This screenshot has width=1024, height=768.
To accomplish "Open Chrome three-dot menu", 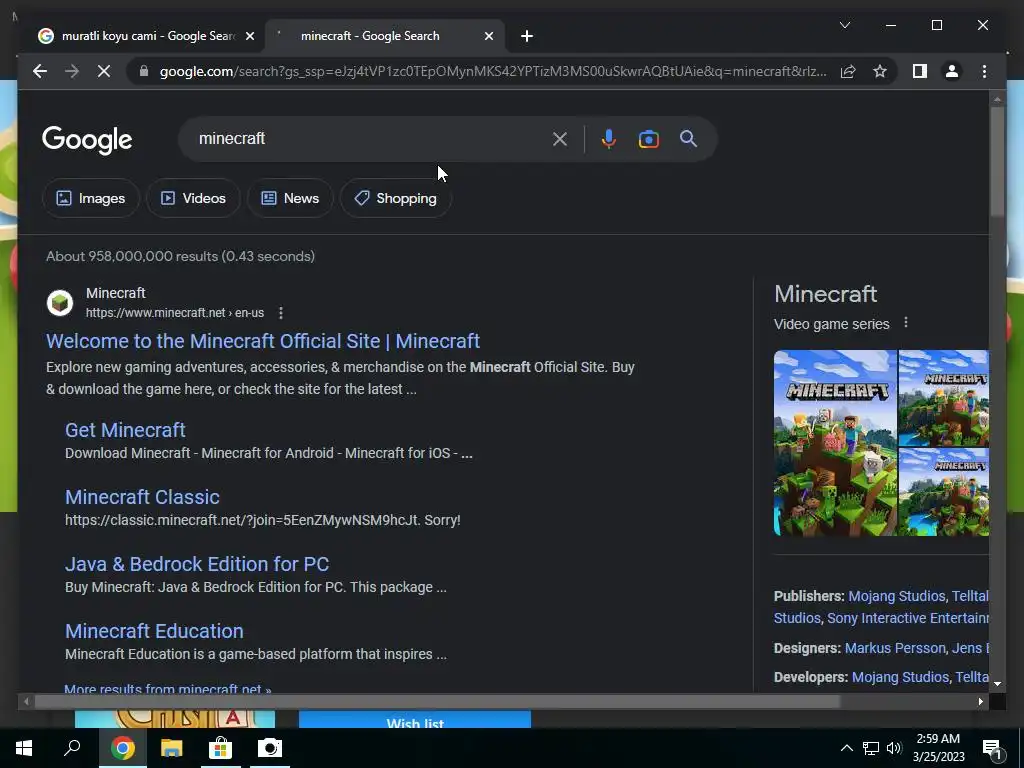I will (984, 71).
